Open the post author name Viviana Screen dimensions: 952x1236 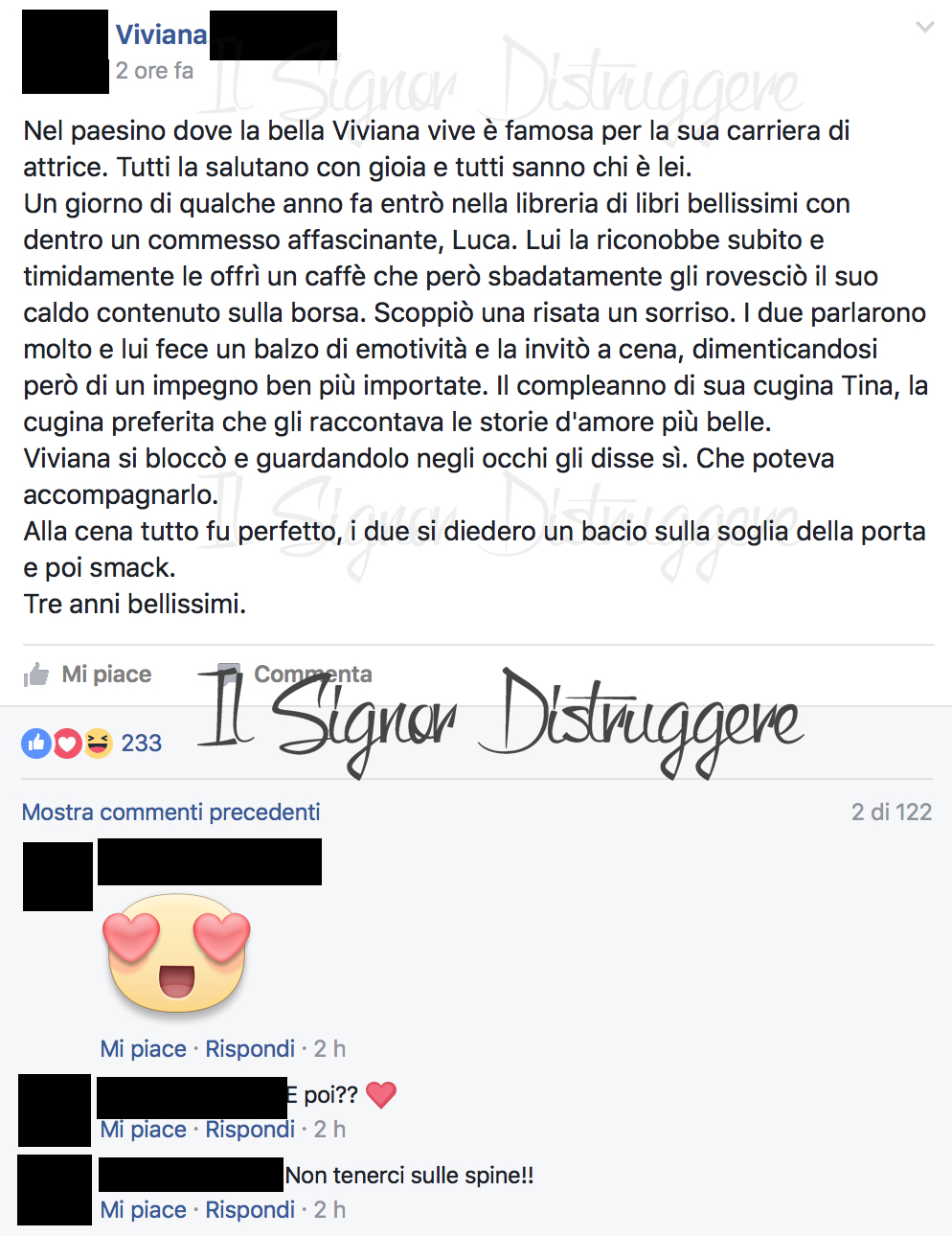[161, 34]
